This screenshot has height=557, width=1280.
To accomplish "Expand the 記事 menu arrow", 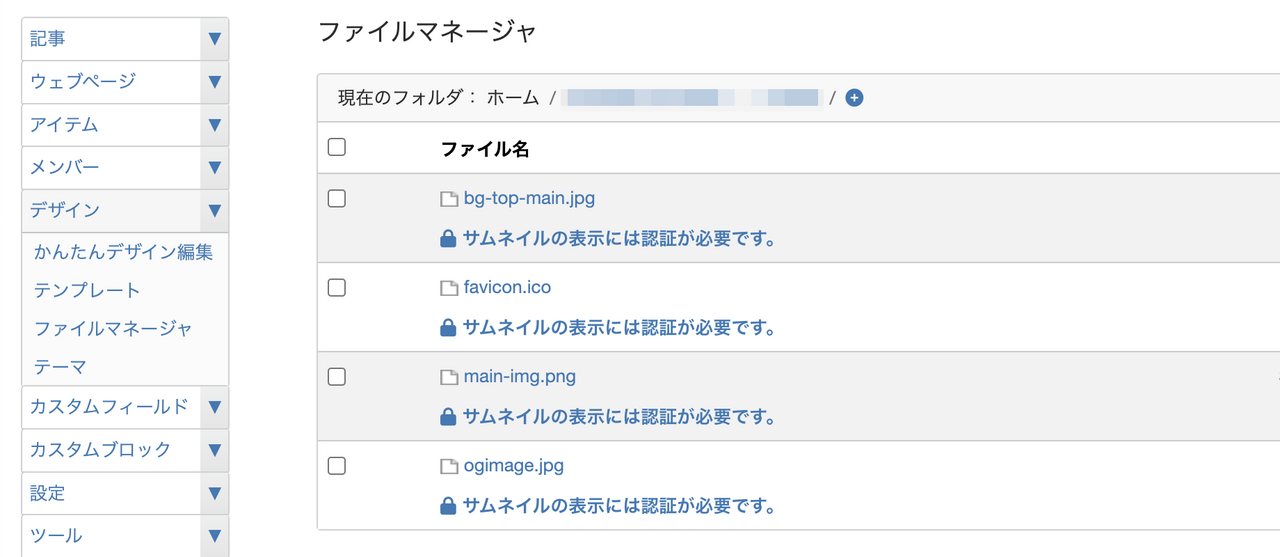I will (214, 39).
